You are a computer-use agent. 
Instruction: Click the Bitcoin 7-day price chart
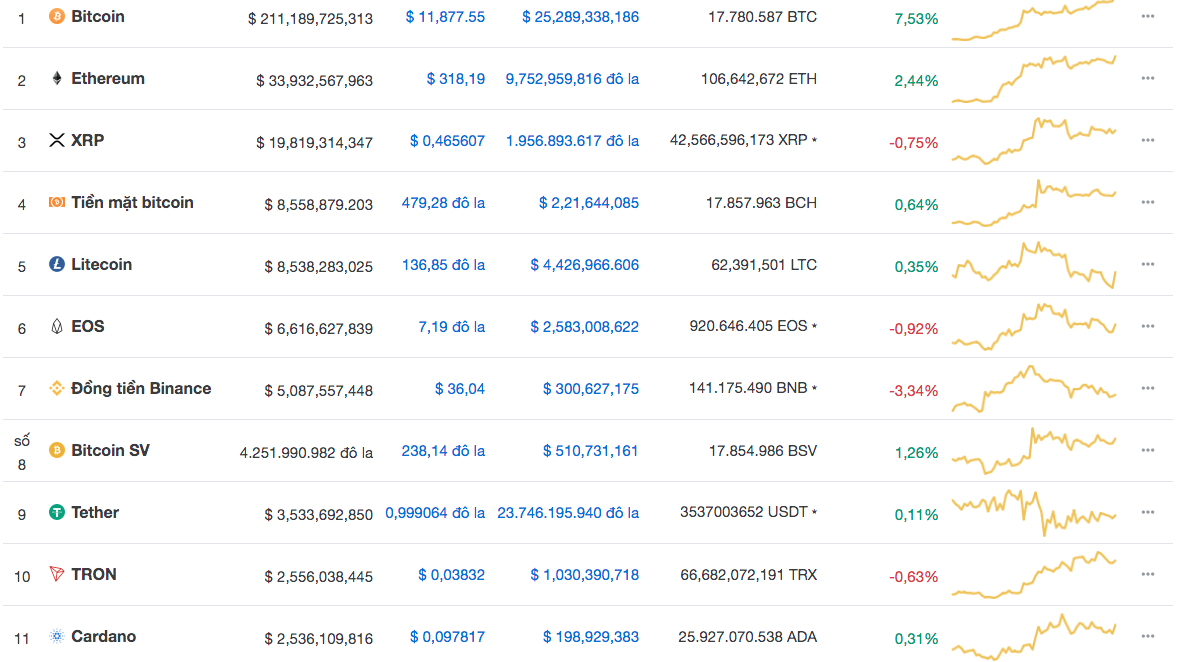tap(1034, 20)
